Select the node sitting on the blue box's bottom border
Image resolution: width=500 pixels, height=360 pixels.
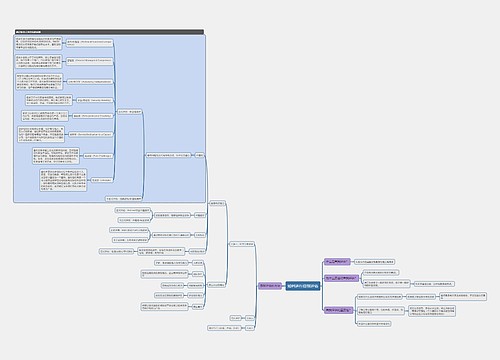pyautogui.click(x=124, y=199)
